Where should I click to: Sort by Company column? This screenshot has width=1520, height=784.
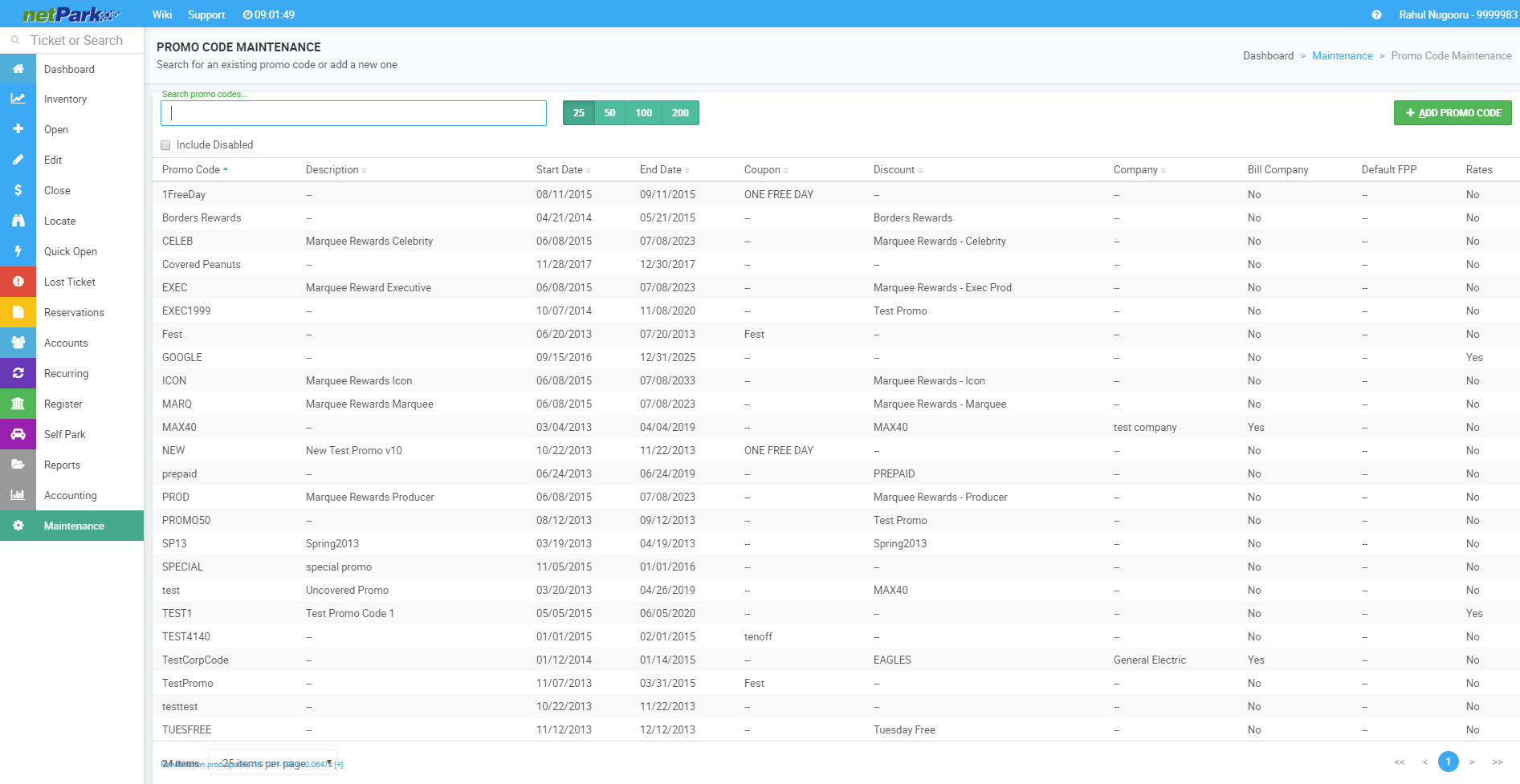tap(1139, 169)
